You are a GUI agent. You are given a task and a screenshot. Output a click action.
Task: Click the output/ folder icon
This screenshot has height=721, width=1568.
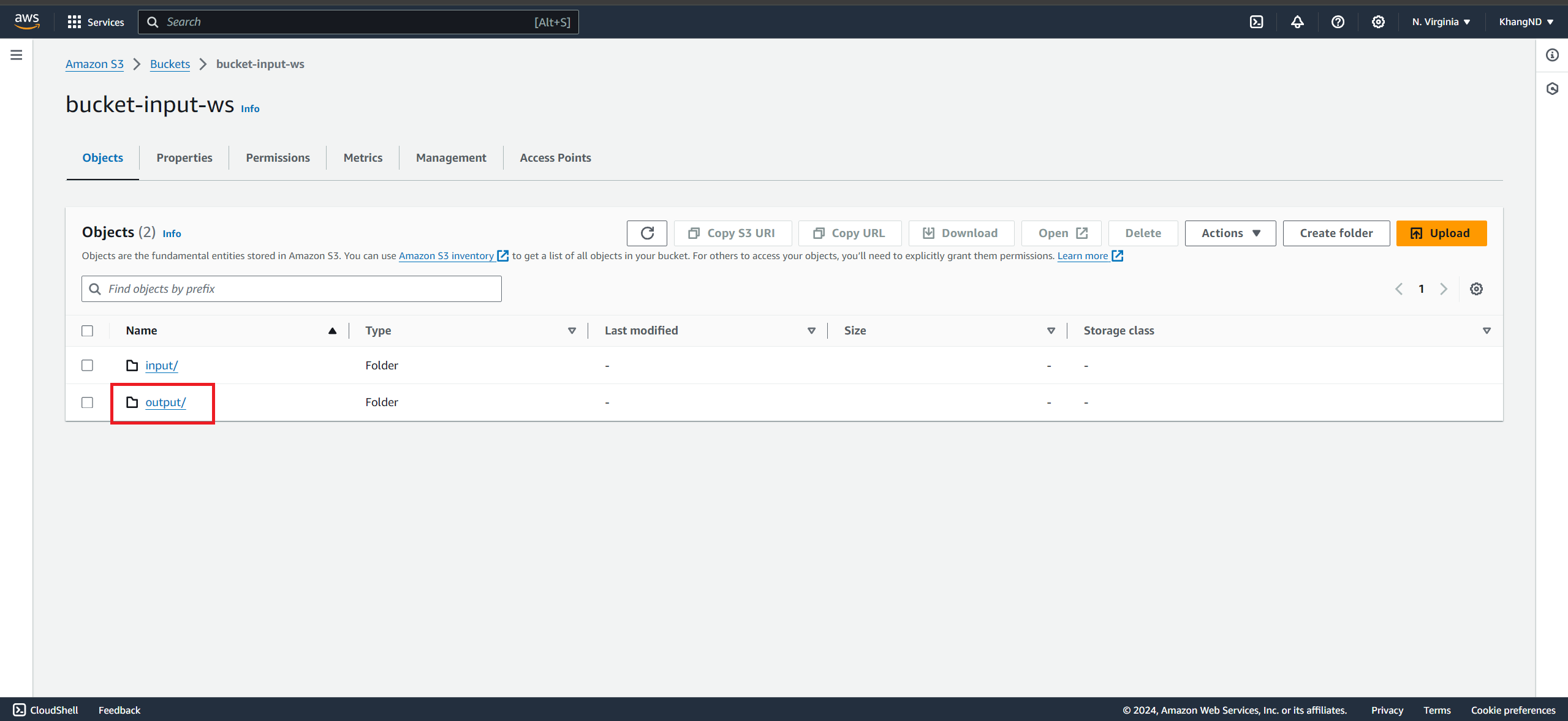coord(132,402)
